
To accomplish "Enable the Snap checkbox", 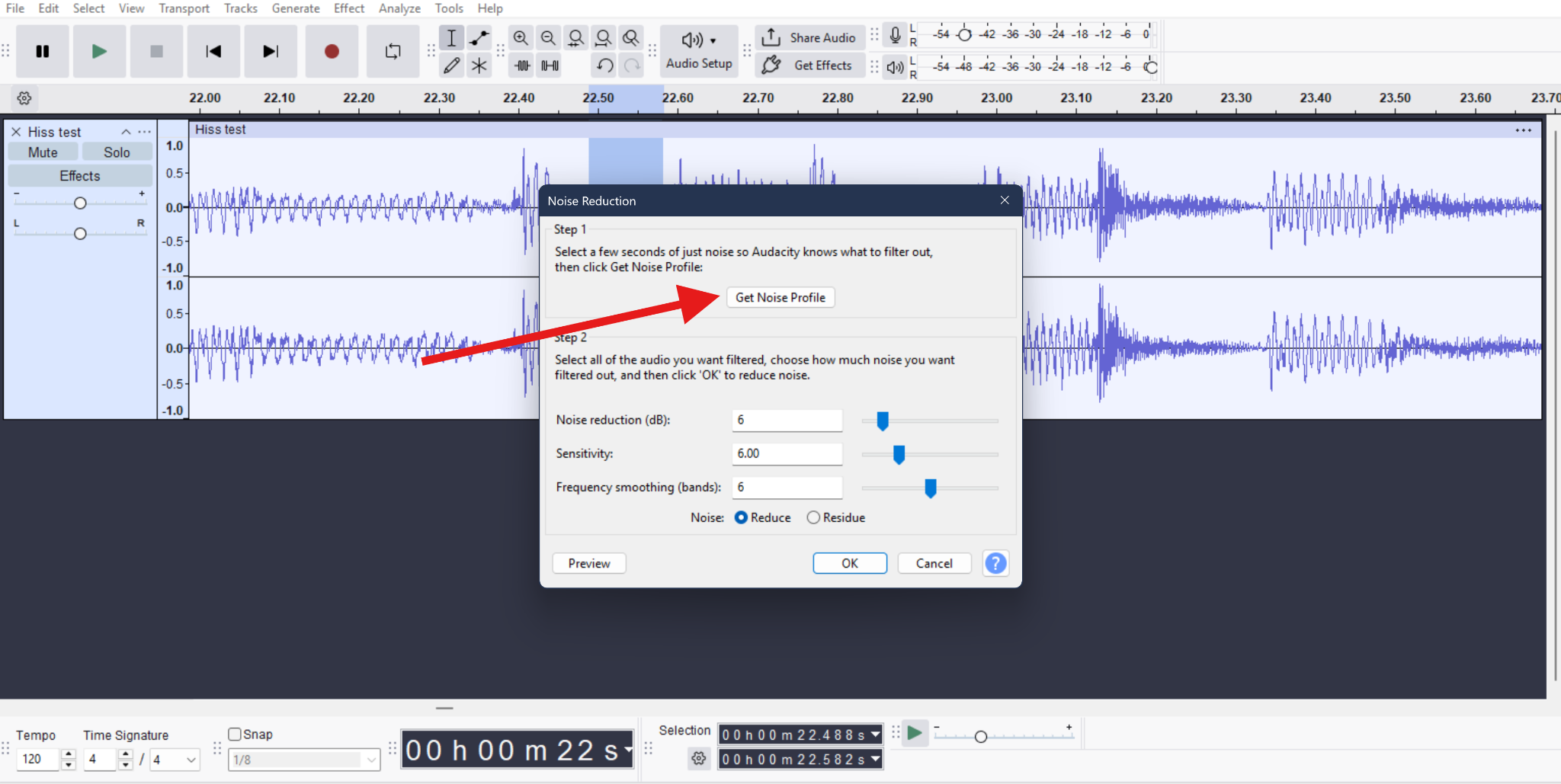I will tap(235, 734).
